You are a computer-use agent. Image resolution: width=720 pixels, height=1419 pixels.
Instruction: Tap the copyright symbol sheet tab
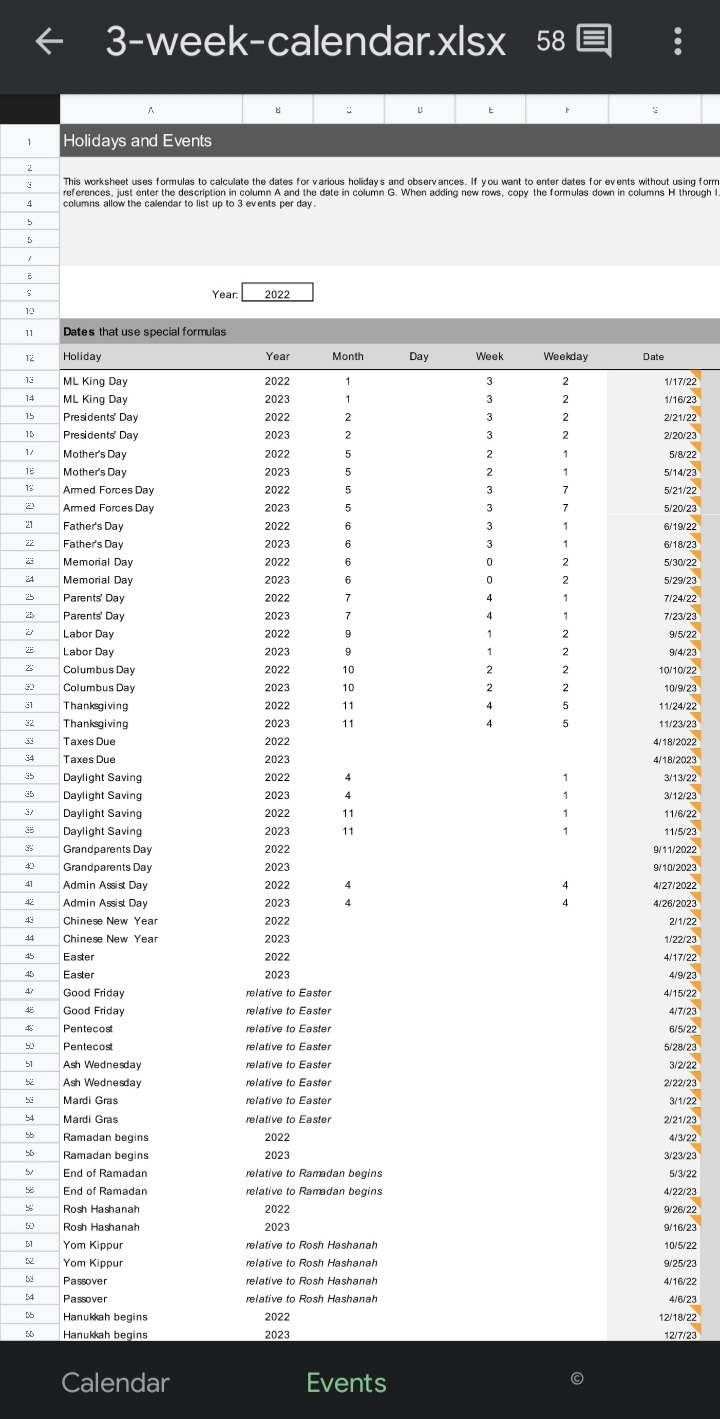pos(576,1379)
